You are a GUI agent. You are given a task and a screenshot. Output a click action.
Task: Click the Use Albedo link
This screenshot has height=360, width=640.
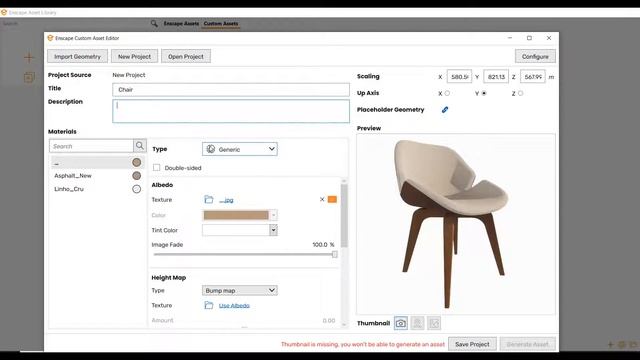pyautogui.click(x=234, y=305)
